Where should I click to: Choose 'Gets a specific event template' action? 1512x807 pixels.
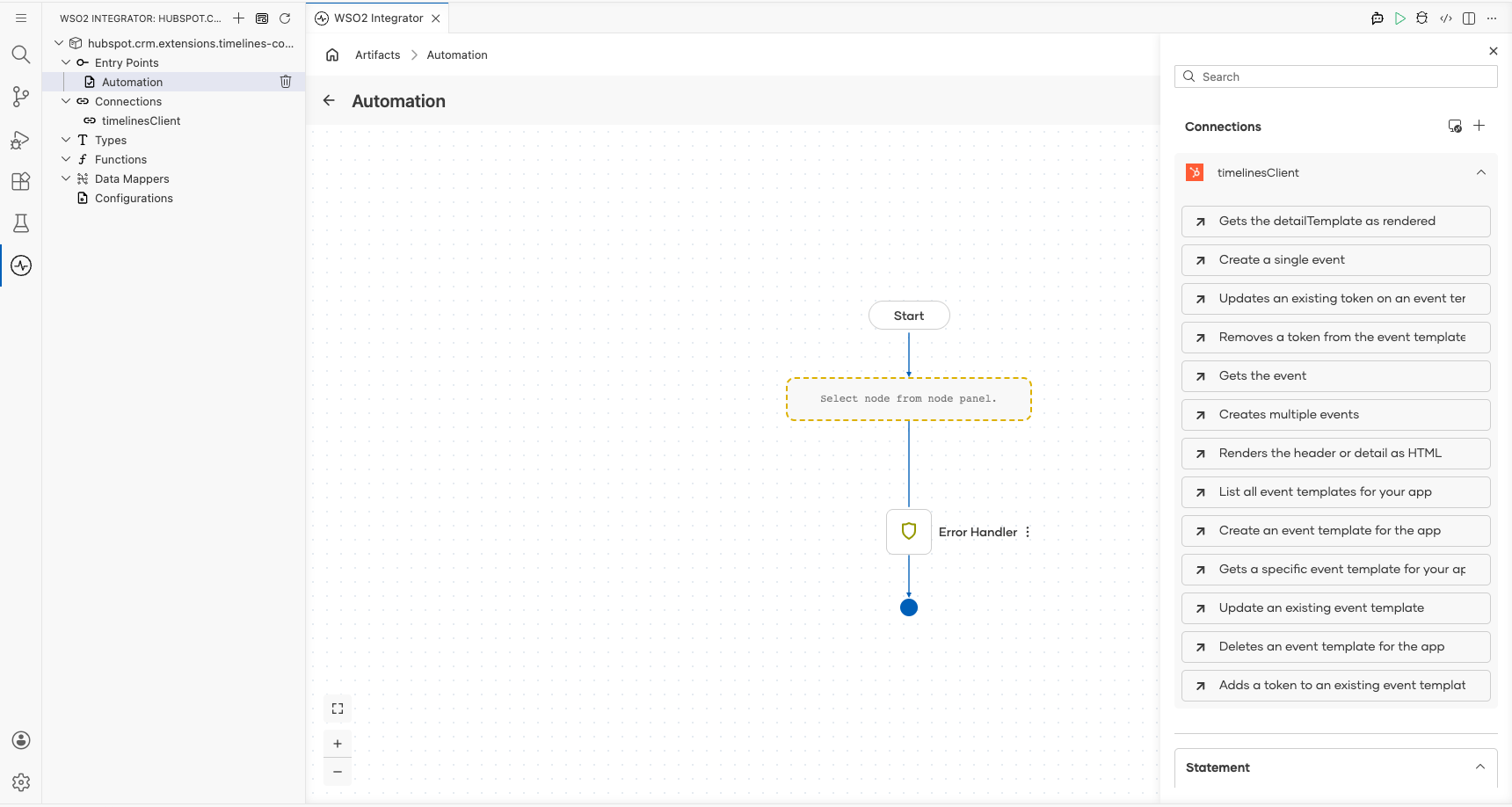click(x=1336, y=570)
